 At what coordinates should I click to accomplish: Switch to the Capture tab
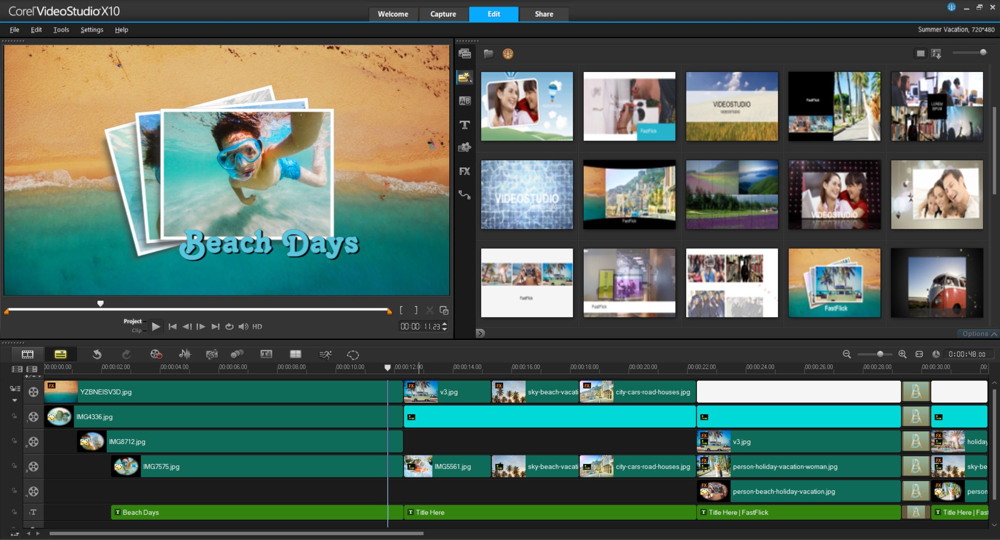[x=443, y=14]
